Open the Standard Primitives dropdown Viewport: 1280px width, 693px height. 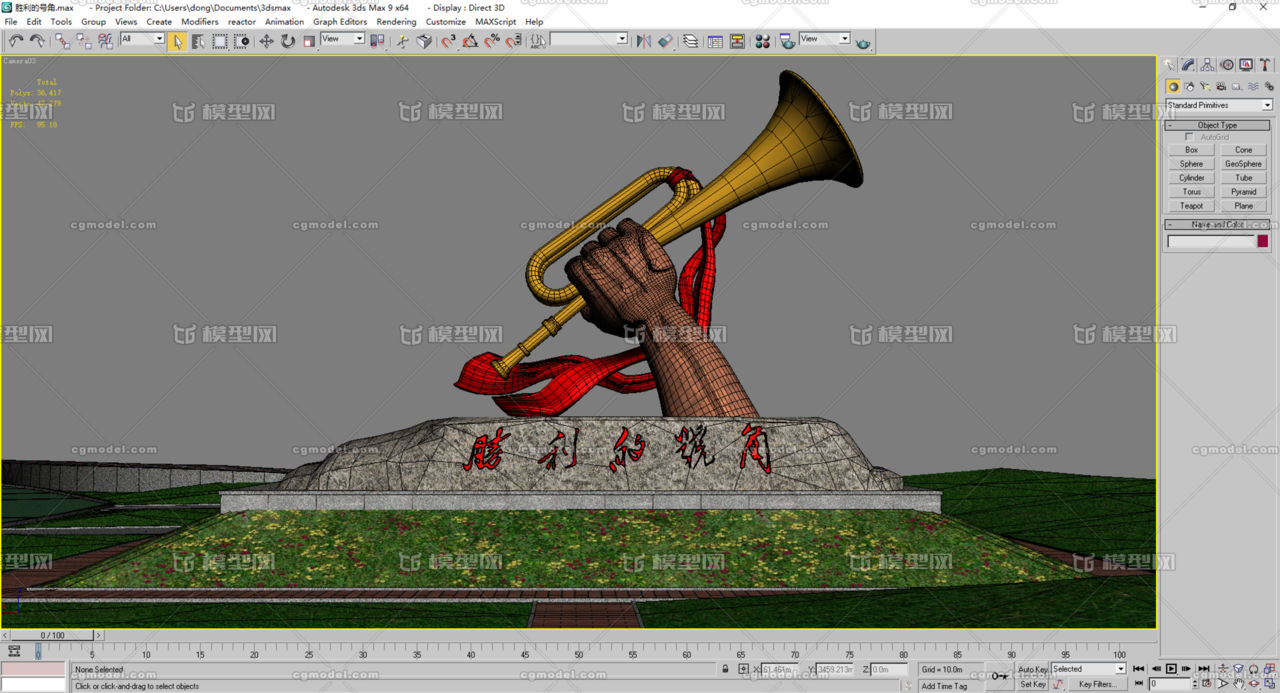tap(1219, 105)
